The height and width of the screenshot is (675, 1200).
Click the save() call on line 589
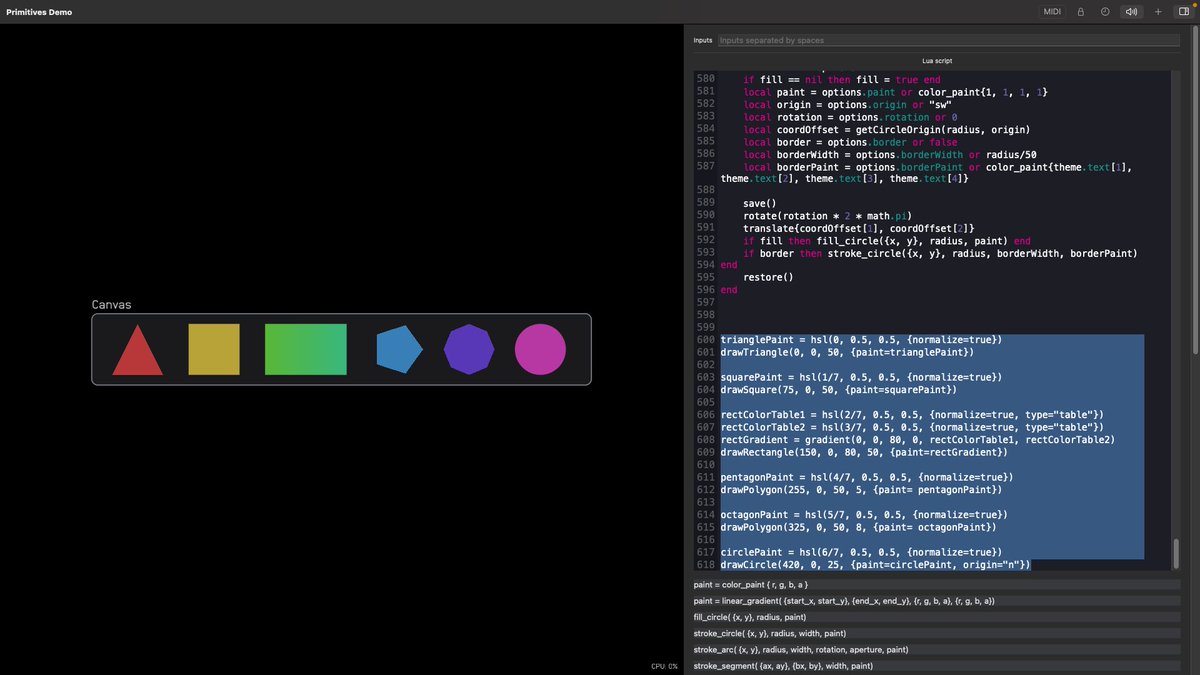pos(759,203)
